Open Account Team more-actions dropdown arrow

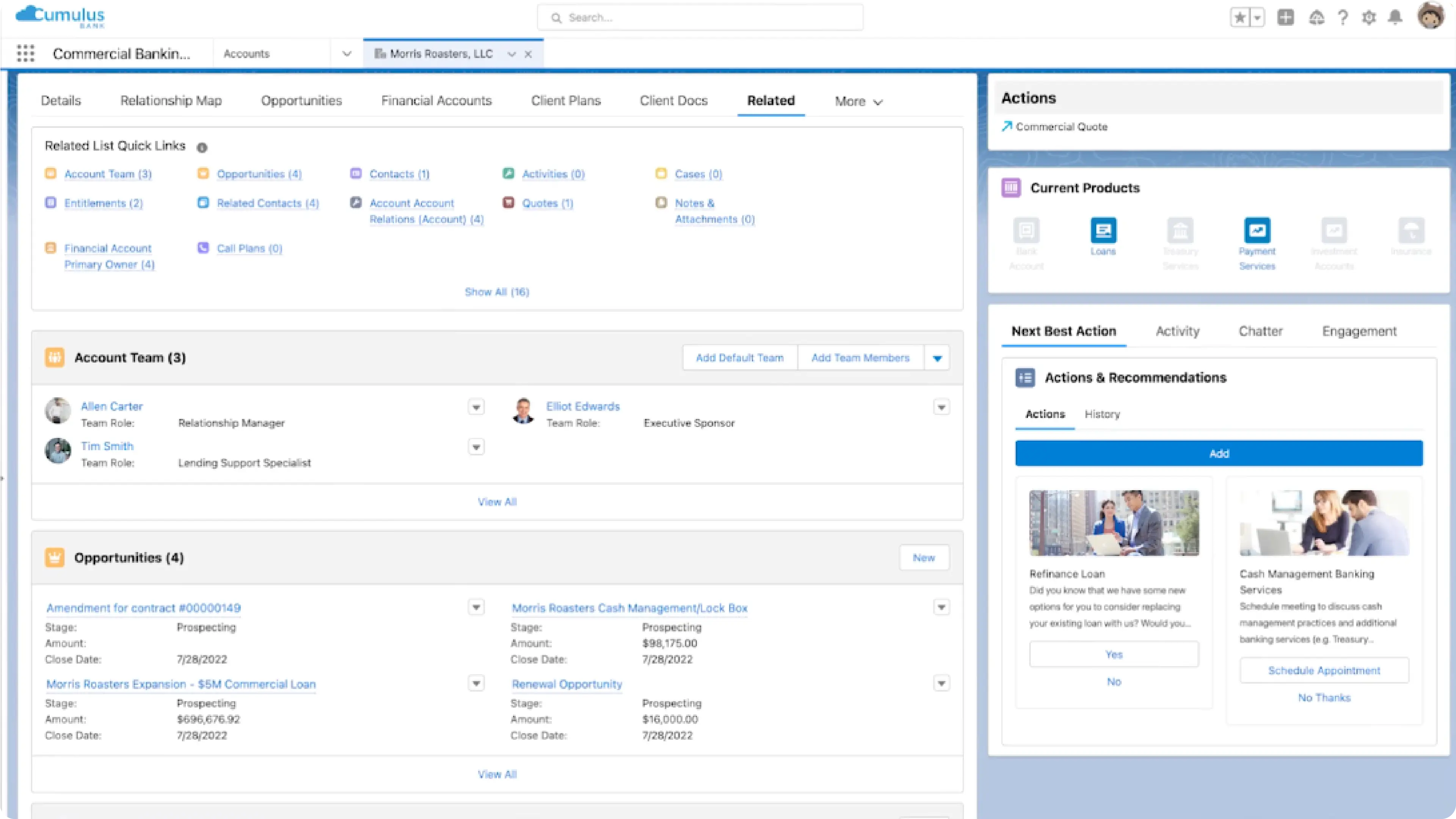click(937, 358)
